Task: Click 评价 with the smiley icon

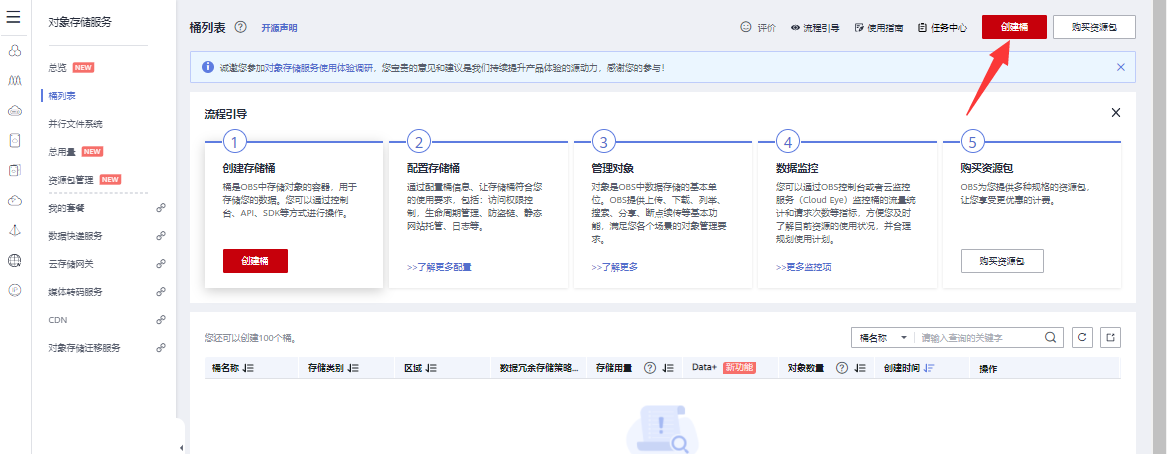Action: [x=758, y=28]
